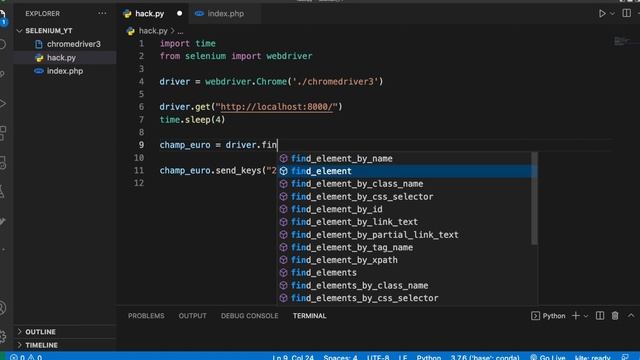Click kite: ready status item
This screenshot has height=360, width=640.
593,357
